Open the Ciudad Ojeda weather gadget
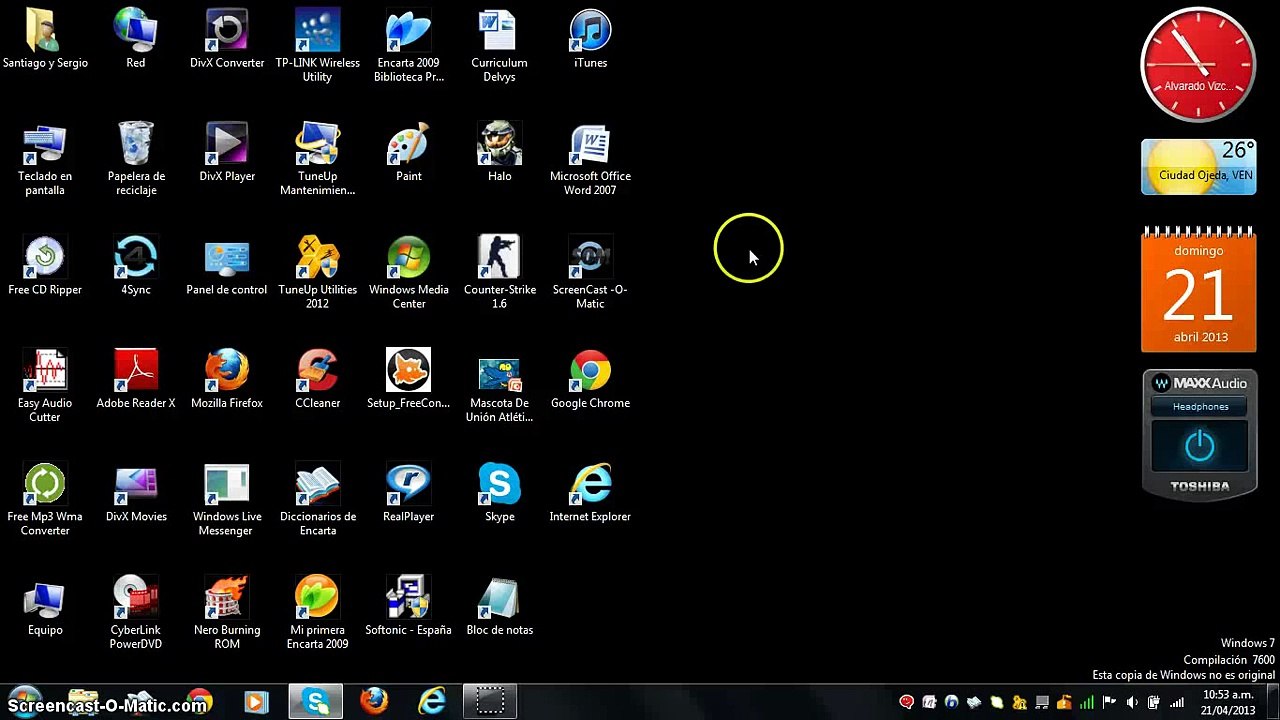Image resolution: width=1280 pixels, height=720 pixels. pyautogui.click(x=1198, y=167)
